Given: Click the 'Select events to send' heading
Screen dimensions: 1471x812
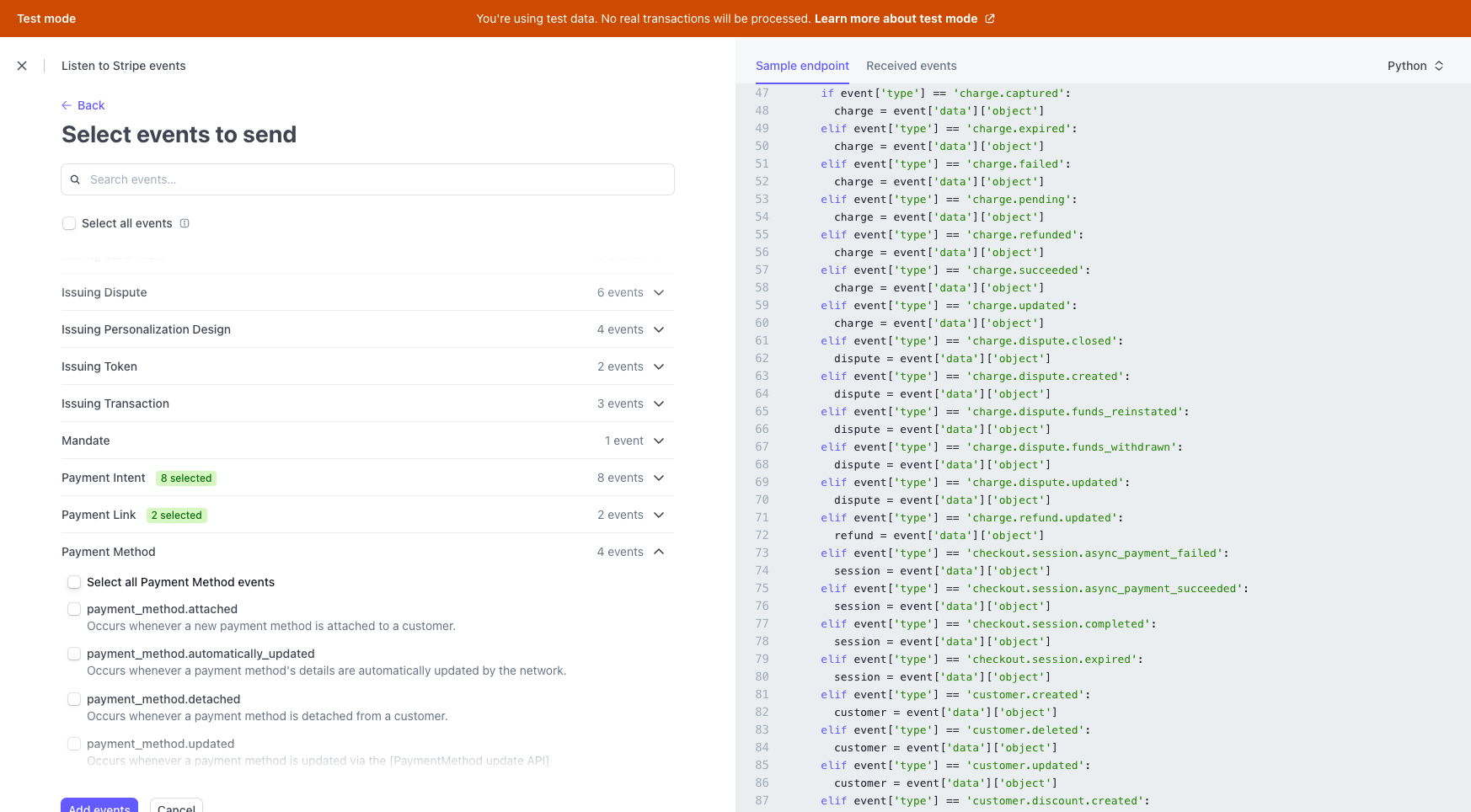Looking at the screenshot, I should coord(179,135).
